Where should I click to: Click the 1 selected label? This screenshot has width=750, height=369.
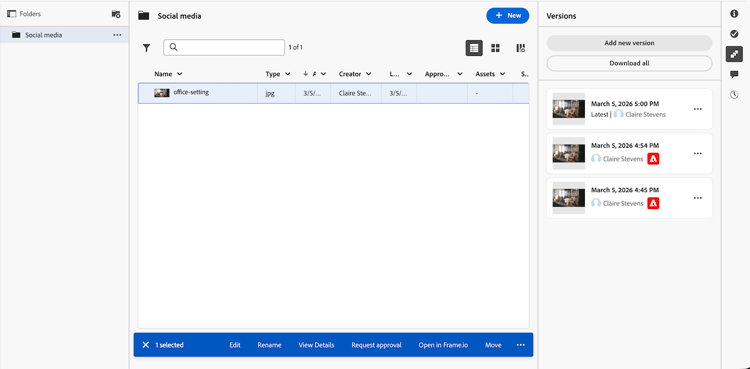click(x=169, y=345)
